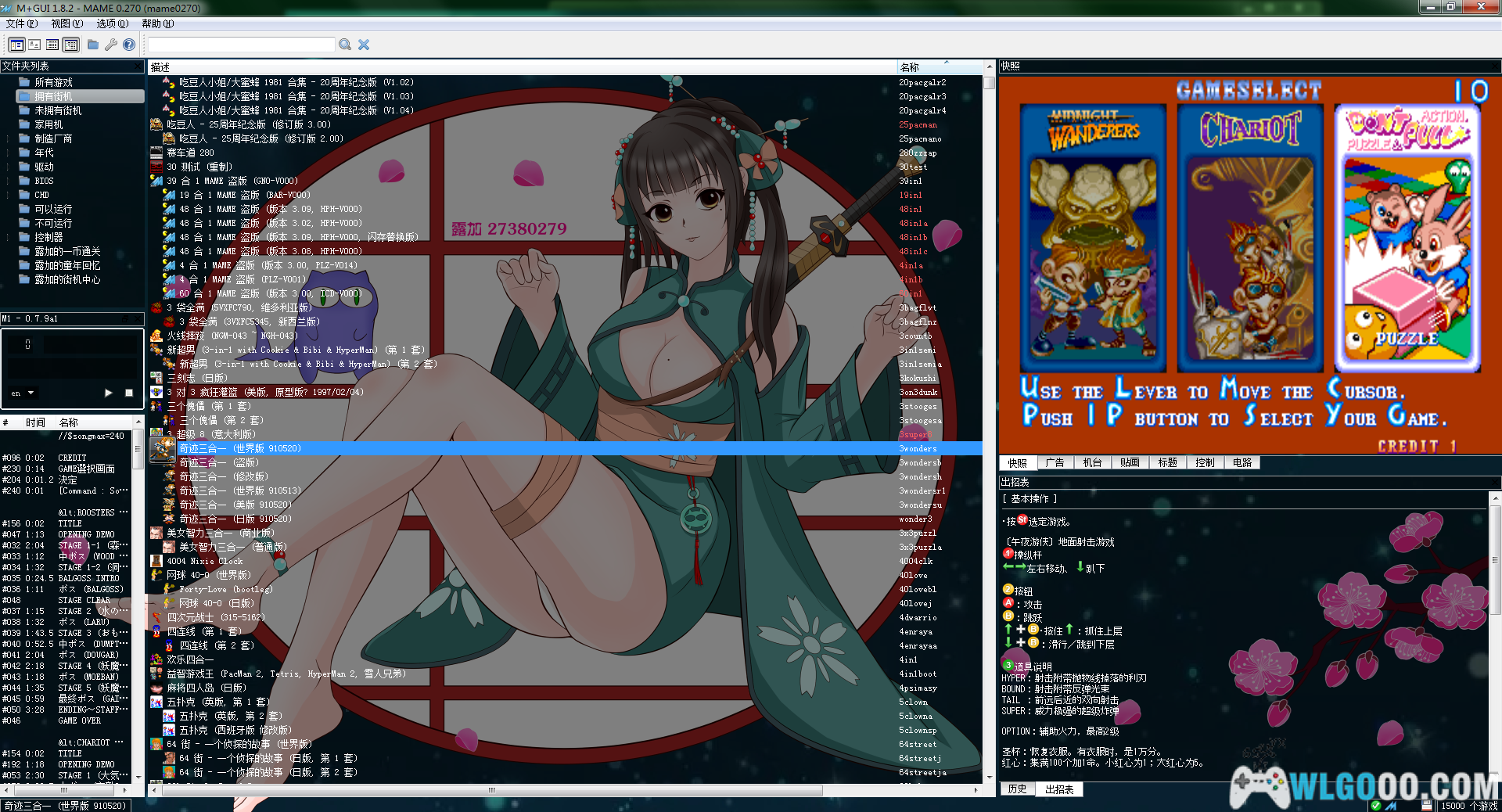
Task: Expand the 年代 folder in the tree
Action: pos(8,153)
